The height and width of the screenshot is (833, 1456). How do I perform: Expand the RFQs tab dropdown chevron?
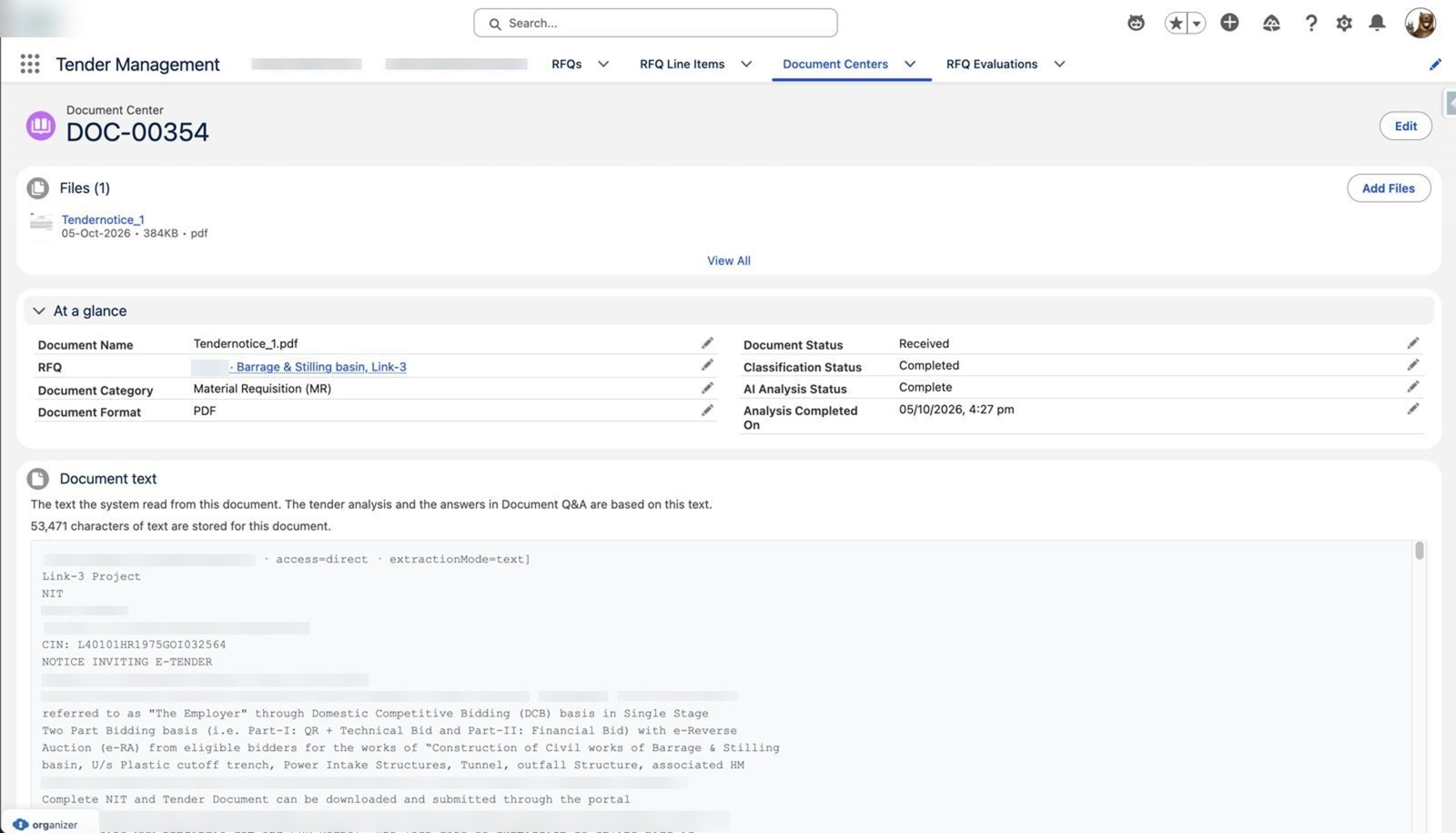click(602, 64)
